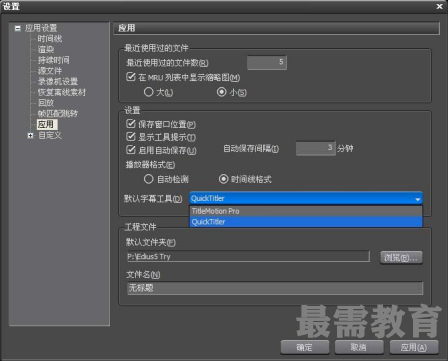Close the 设置 dialog
This screenshot has height=361, width=448.
click(x=439, y=6)
